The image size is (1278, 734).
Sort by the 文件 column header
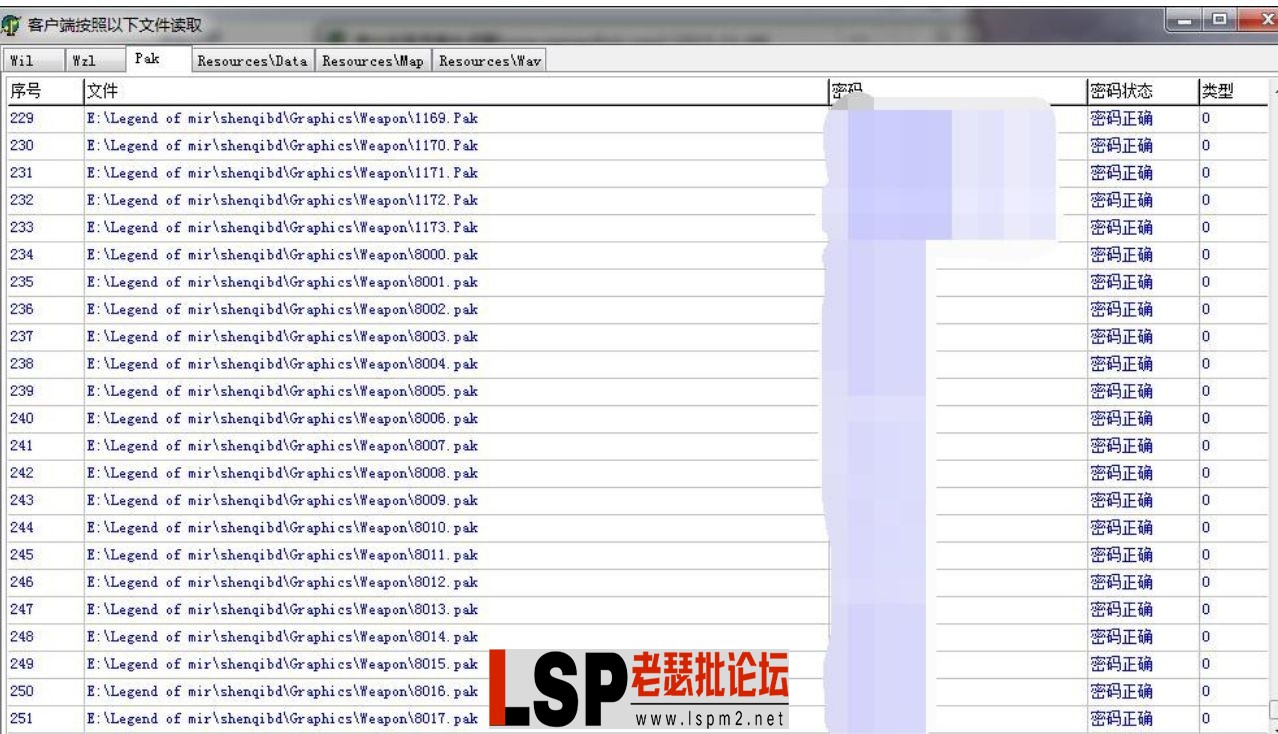pos(455,91)
